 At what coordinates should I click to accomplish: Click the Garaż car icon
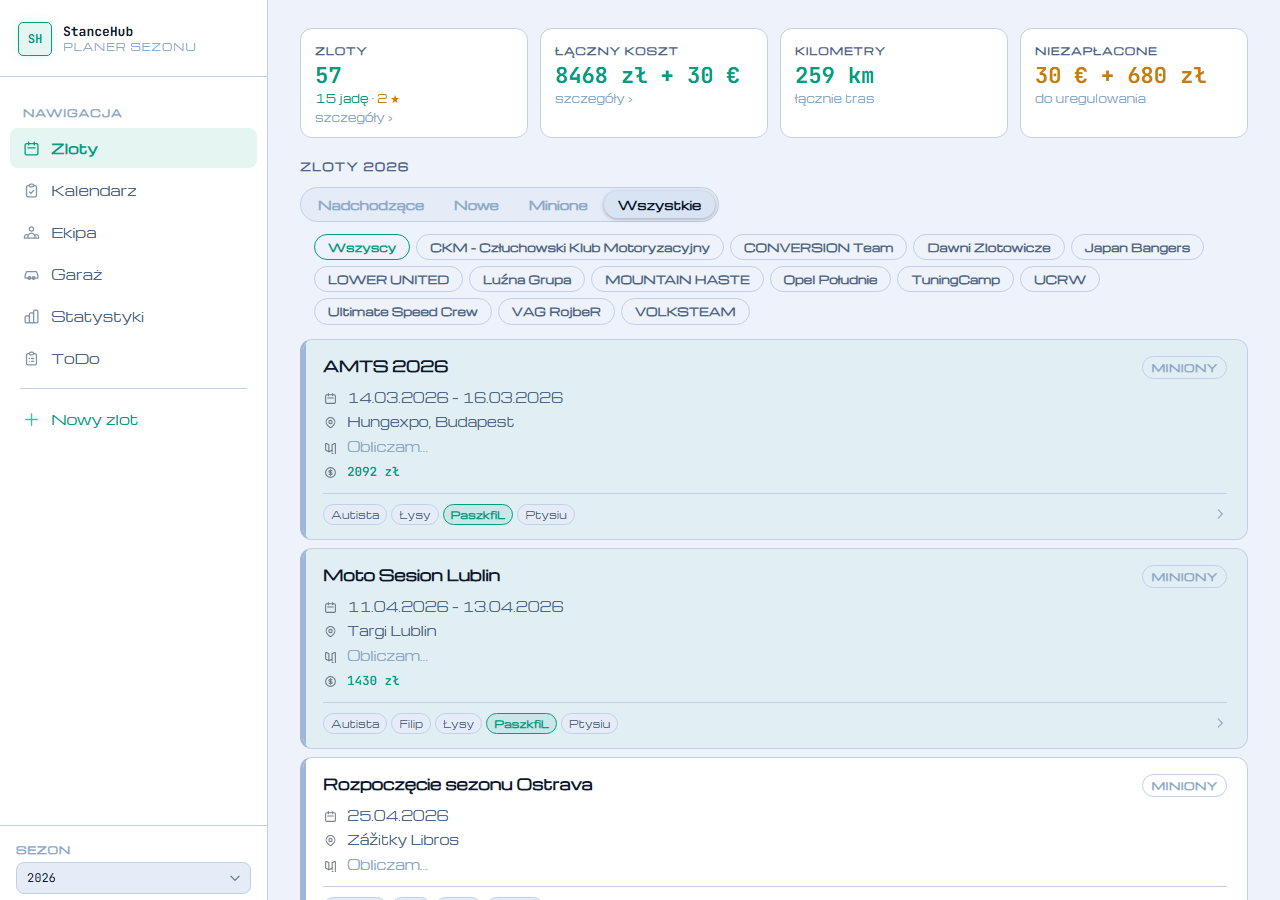[x=31, y=275]
